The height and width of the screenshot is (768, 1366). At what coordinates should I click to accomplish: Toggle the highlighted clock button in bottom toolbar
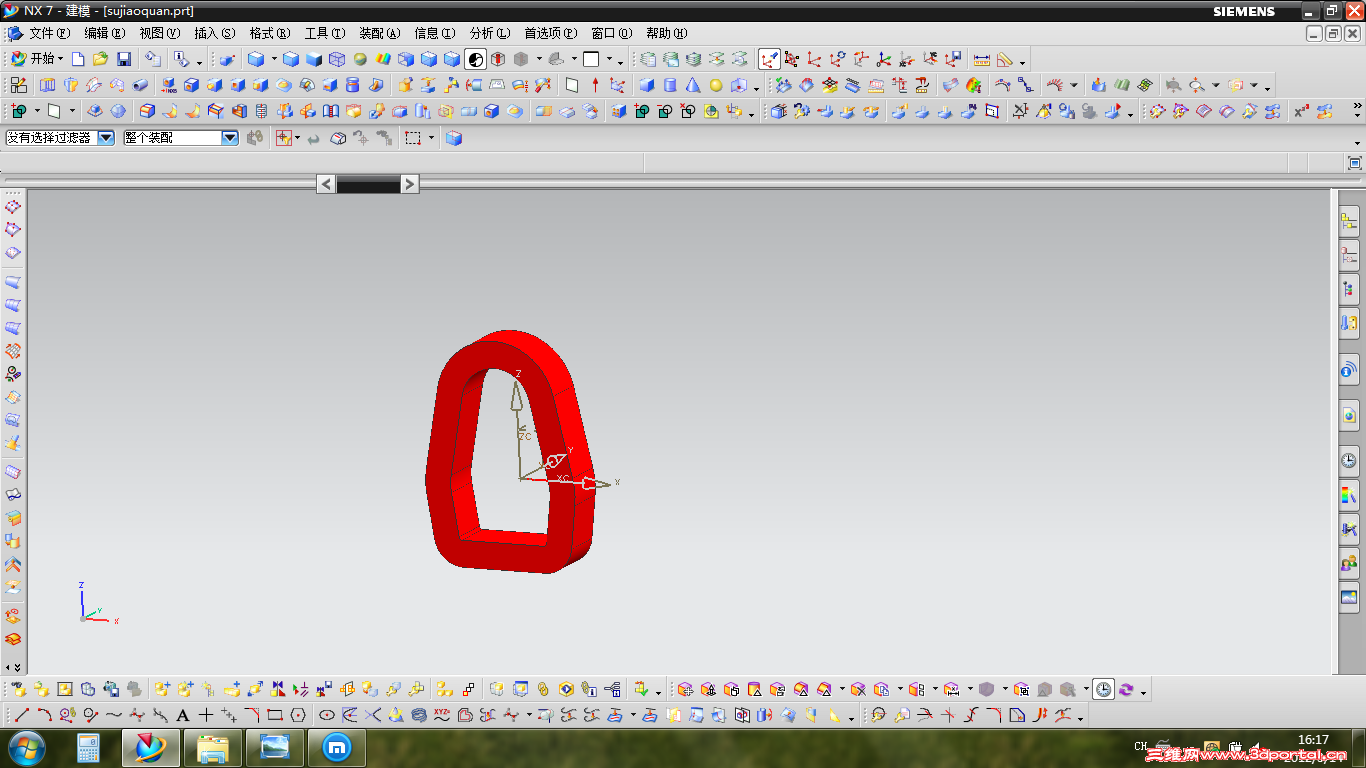click(x=1103, y=689)
